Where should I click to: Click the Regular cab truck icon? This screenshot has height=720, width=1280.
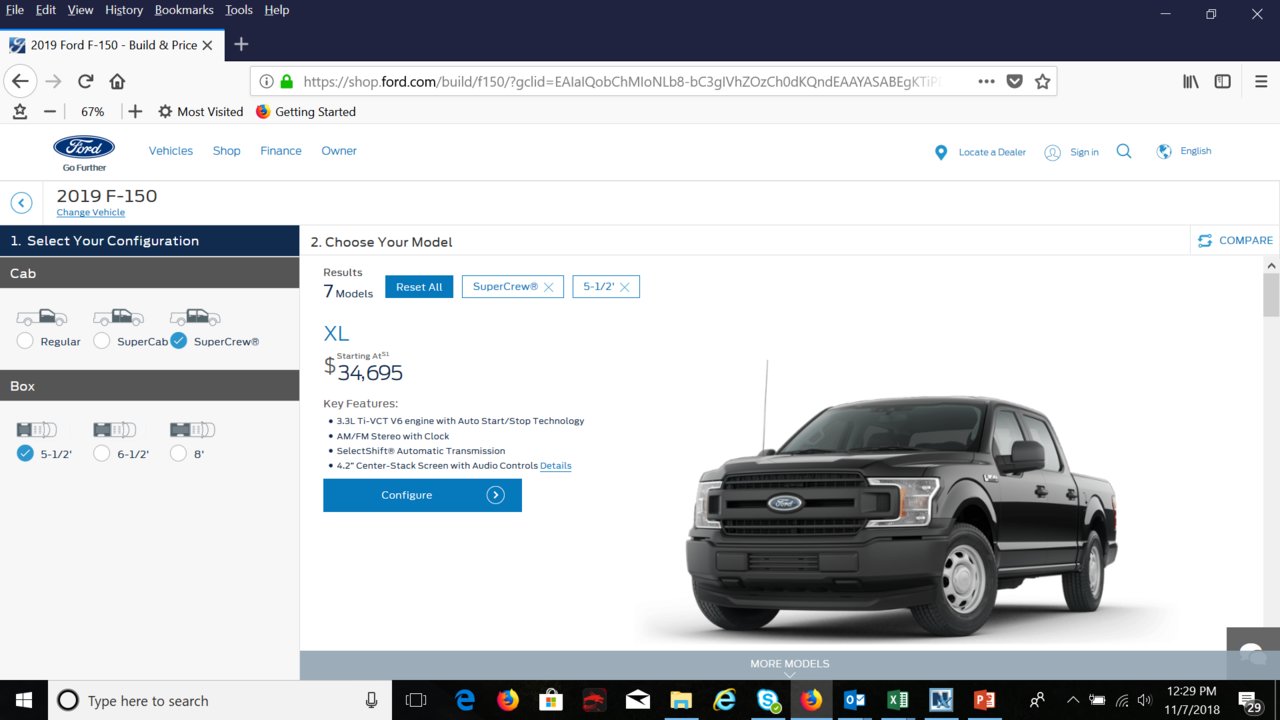[x=42, y=317]
